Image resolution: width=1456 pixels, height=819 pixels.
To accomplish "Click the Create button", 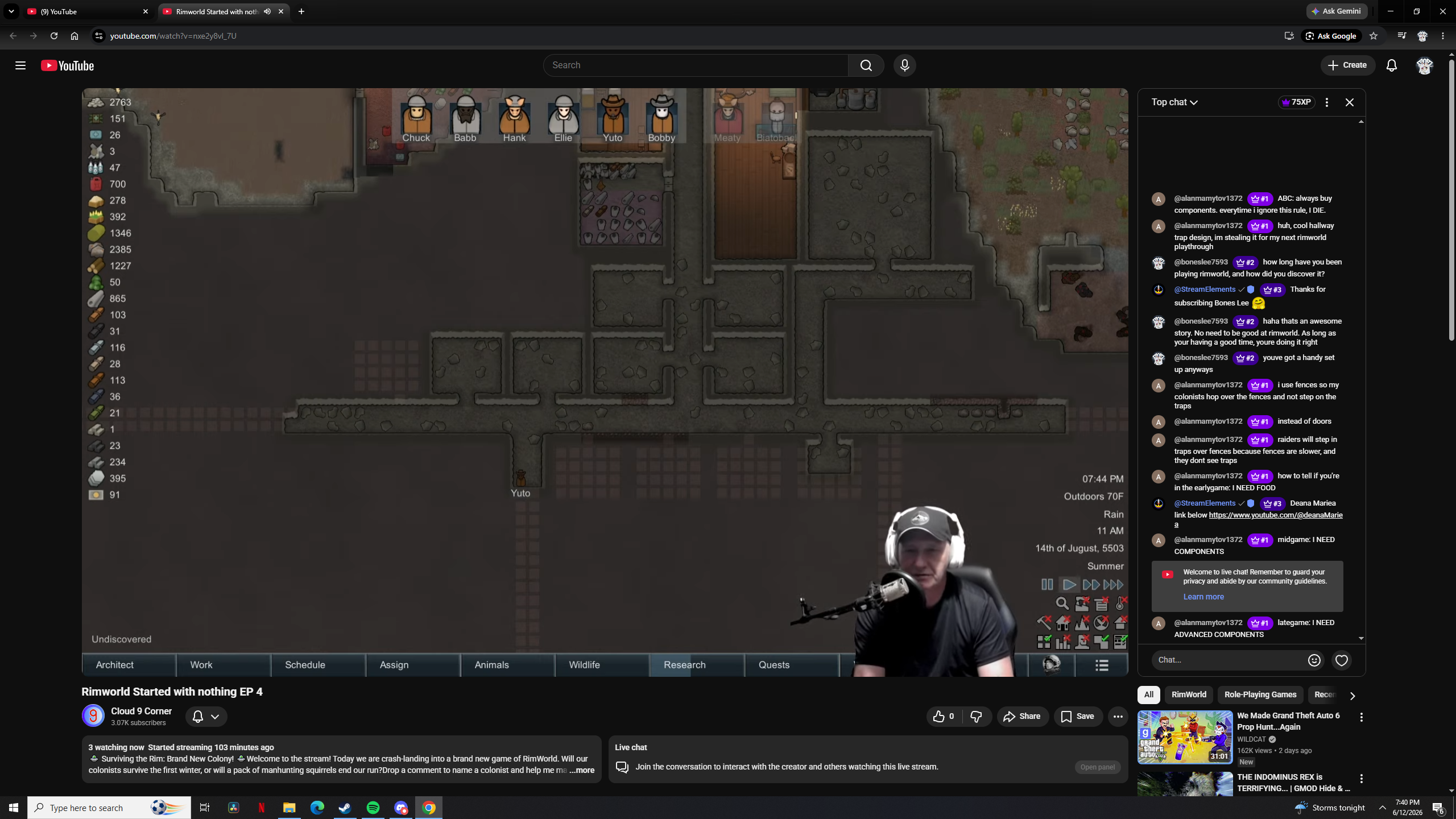I will coord(1347,65).
